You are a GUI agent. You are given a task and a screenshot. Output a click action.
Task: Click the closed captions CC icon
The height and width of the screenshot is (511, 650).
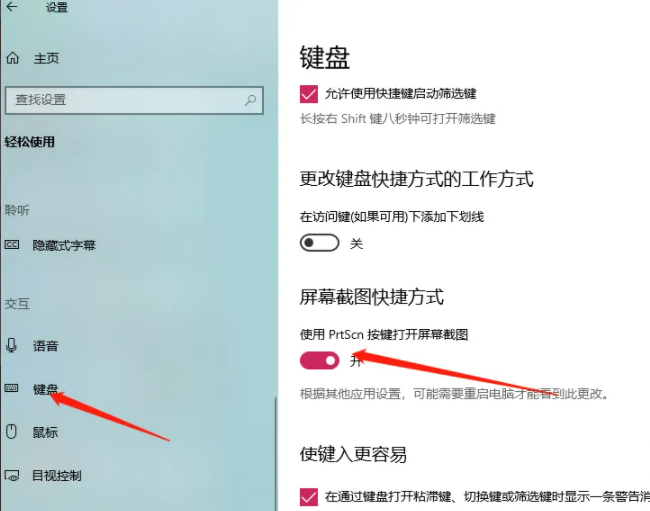tap(12, 245)
